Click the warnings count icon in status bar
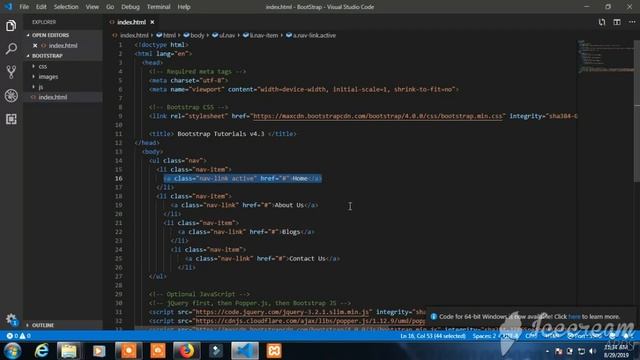The image size is (640, 360). point(22,336)
